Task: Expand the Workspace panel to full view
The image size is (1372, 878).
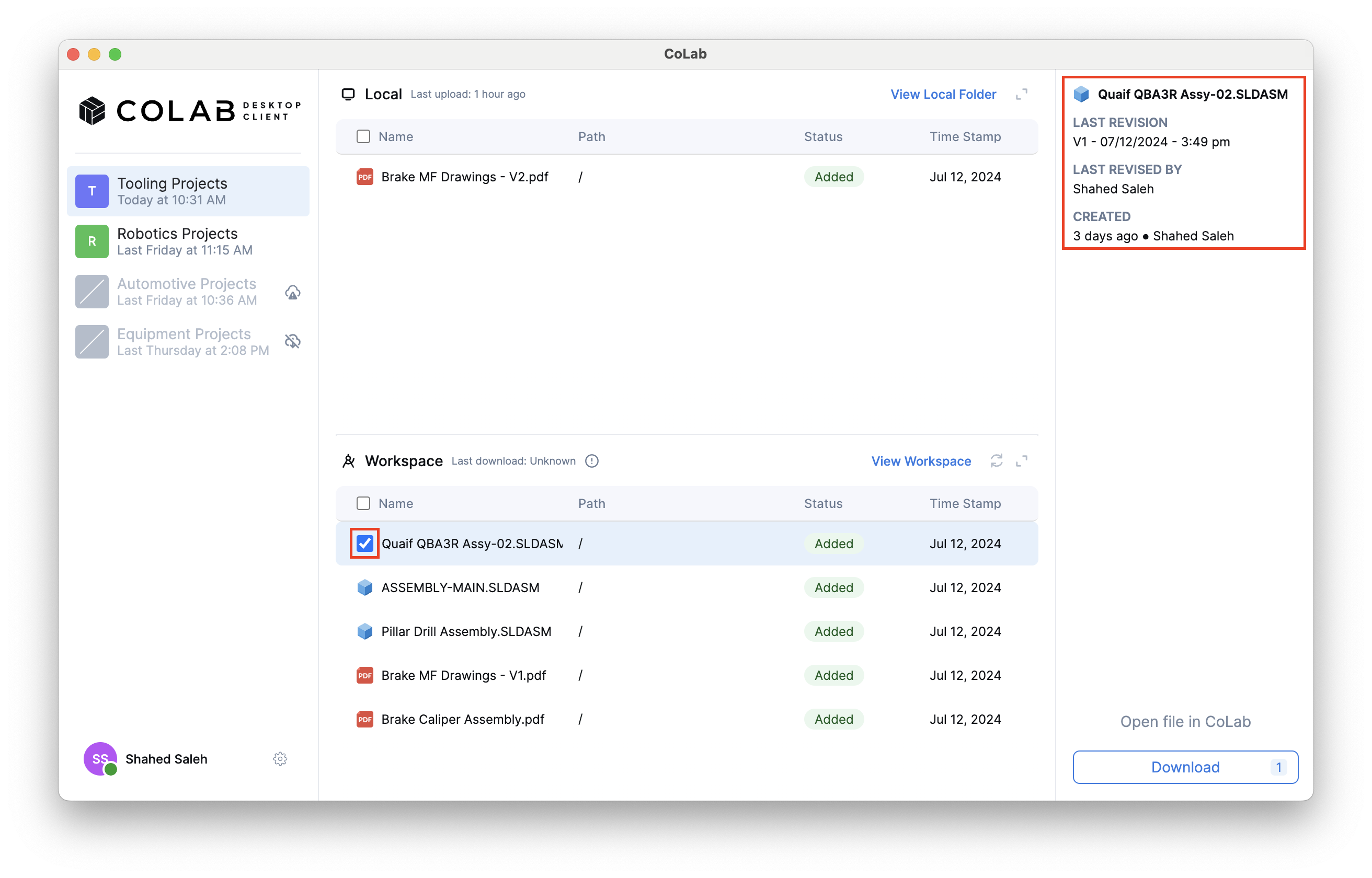Action: [1021, 460]
